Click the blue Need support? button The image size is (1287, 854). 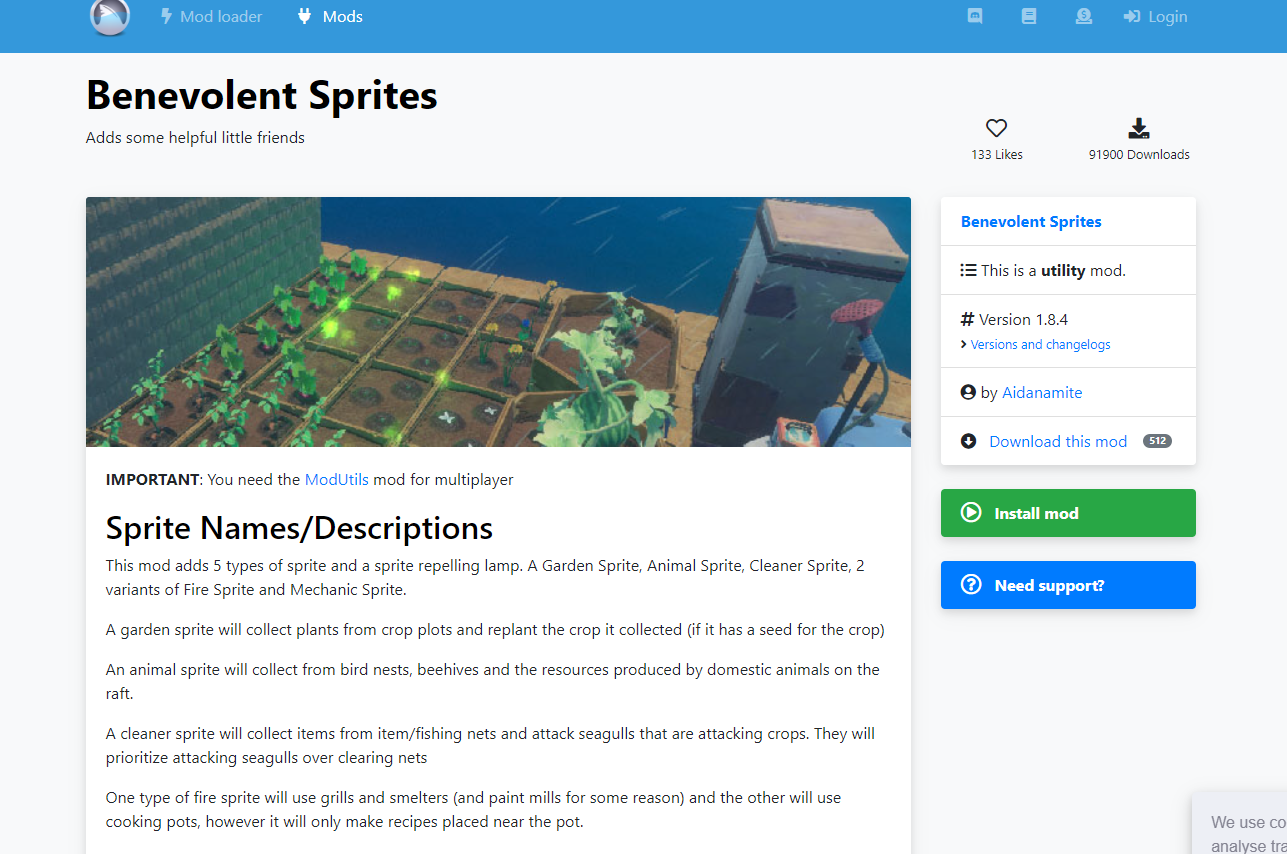click(1068, 585)
